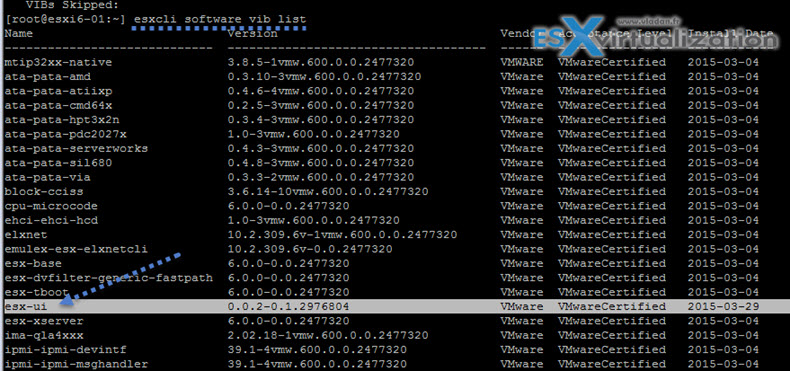
Task: Select the esx-base package name
Action: (33, 264)
